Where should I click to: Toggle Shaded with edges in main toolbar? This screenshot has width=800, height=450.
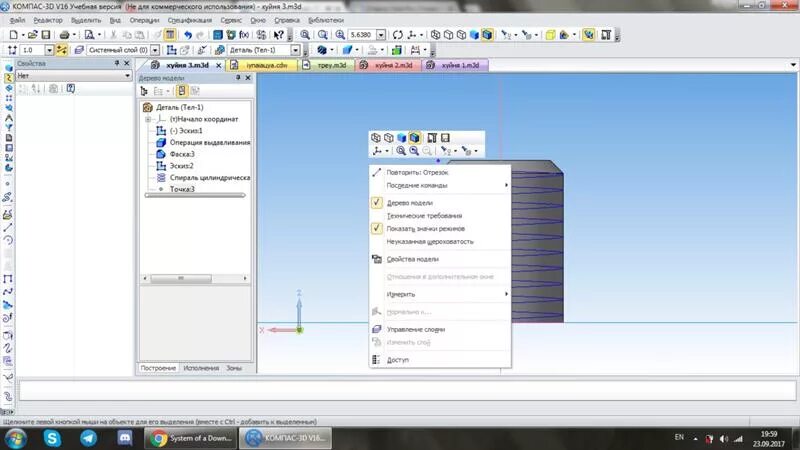click(487, 35)
